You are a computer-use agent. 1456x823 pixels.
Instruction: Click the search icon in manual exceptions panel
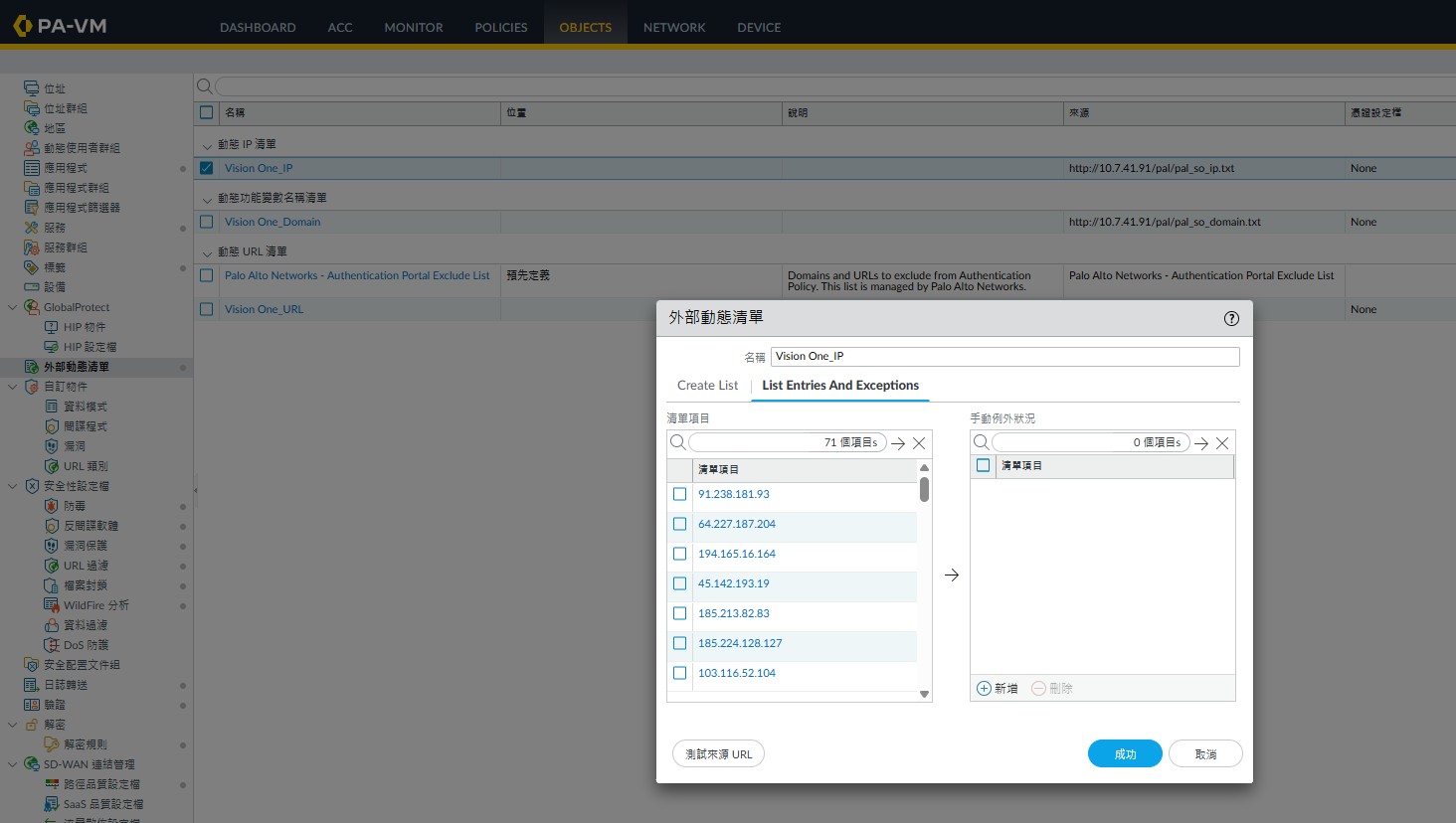coord(982,442)
